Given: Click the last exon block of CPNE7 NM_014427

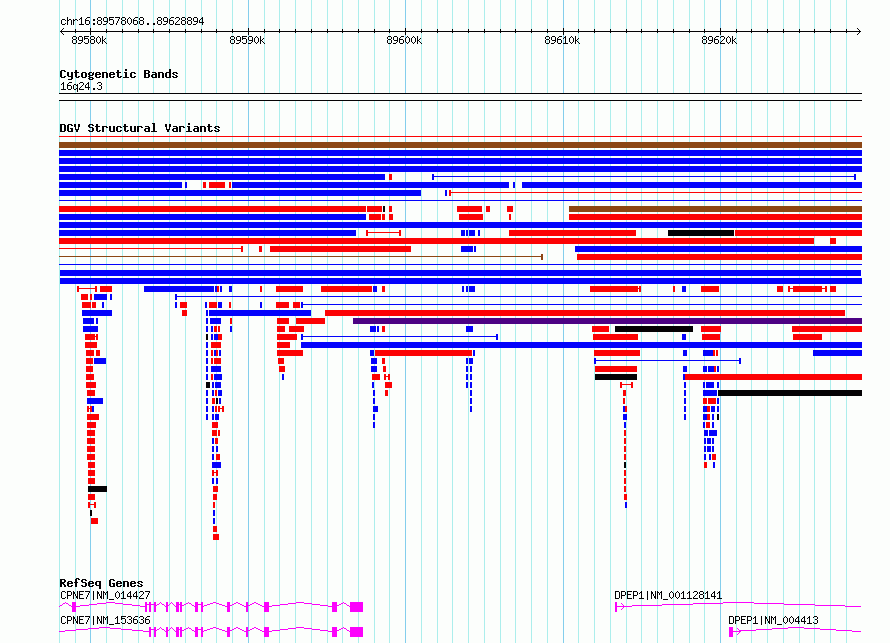Looking at the screenshot, I should click(356, 607).
